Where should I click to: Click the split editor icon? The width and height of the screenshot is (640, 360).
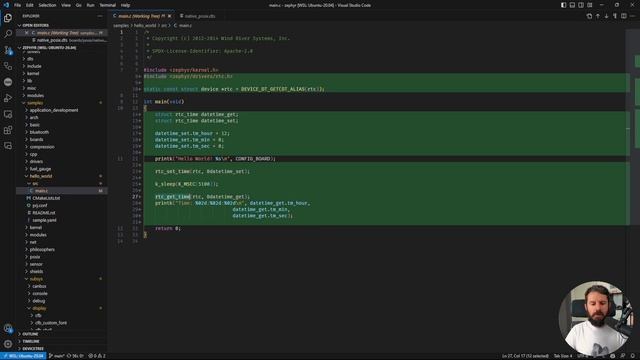(624, 16)
